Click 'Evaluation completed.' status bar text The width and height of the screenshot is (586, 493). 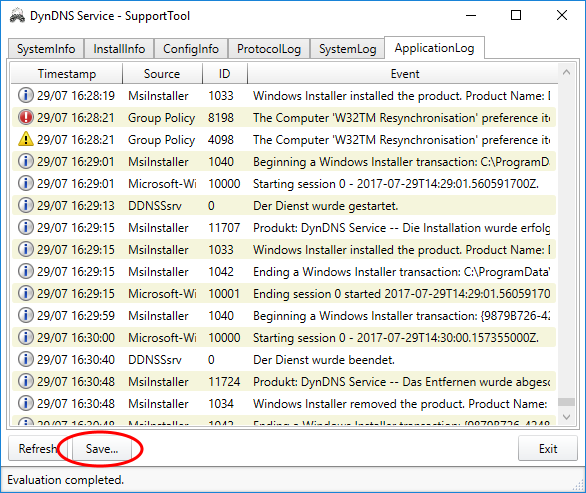pos(65,480)
